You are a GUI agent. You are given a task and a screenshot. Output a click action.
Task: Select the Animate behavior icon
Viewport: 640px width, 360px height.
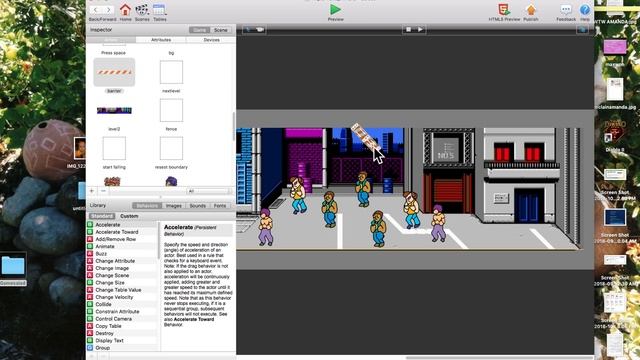tap(90, 246)
